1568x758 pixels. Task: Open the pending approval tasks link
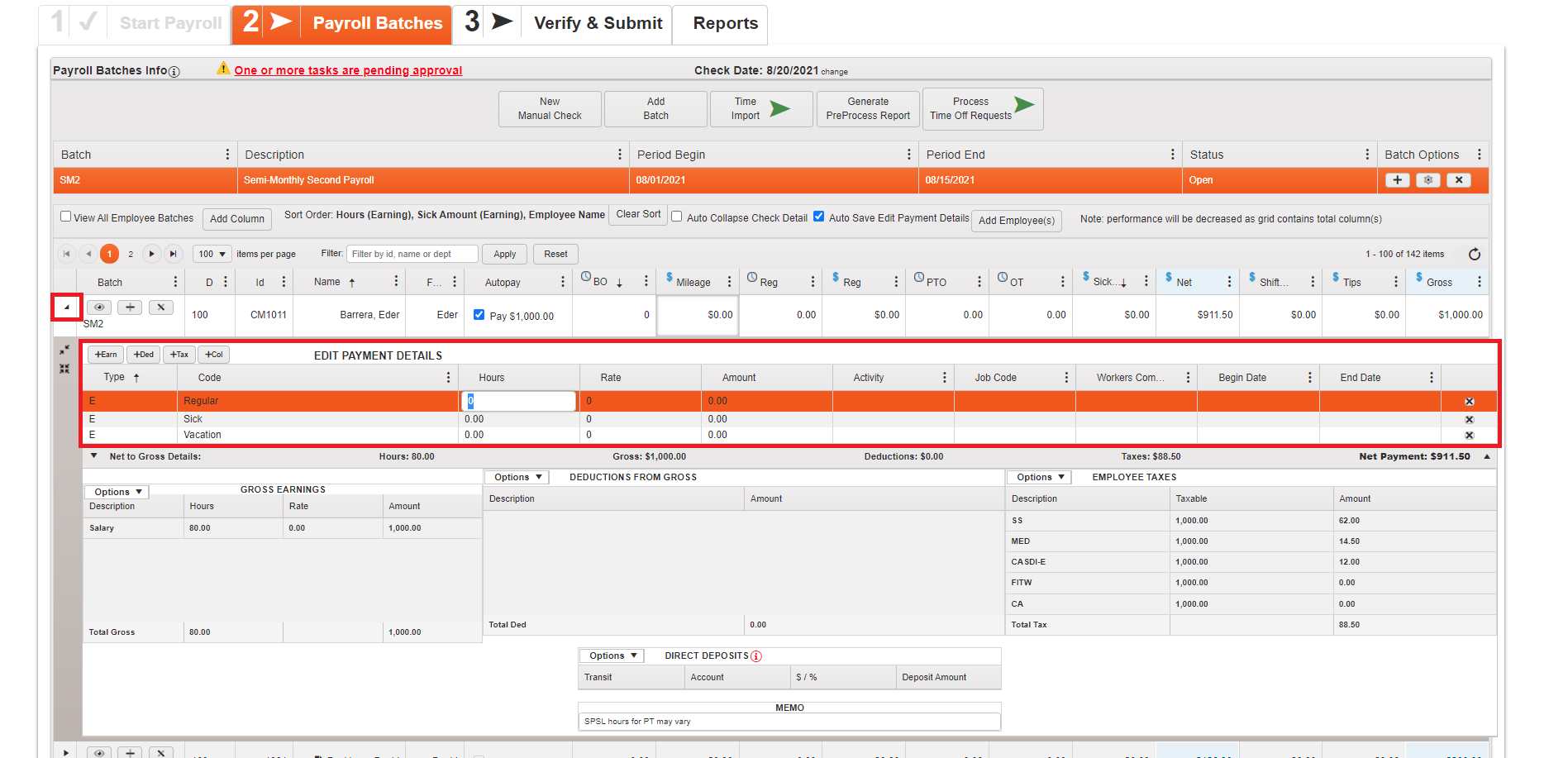(347, 70)
